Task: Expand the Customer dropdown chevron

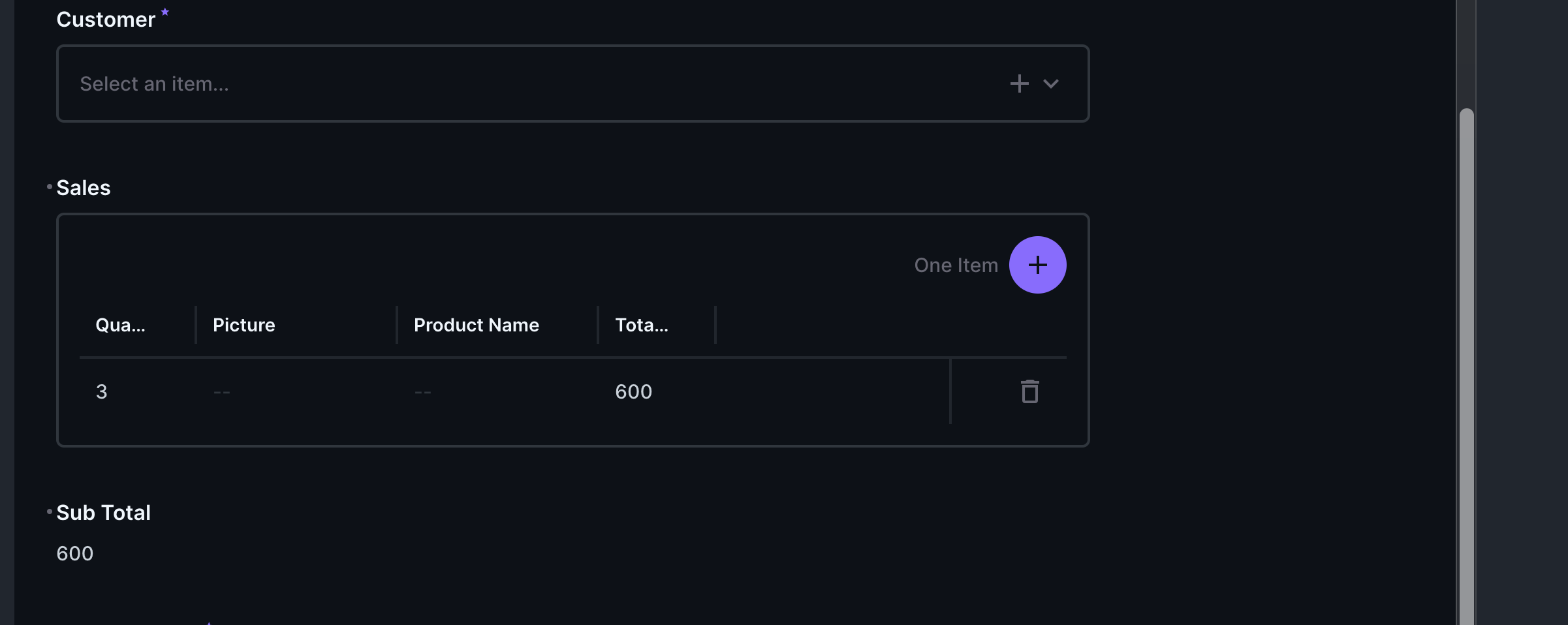Action: pos(1051,84)
